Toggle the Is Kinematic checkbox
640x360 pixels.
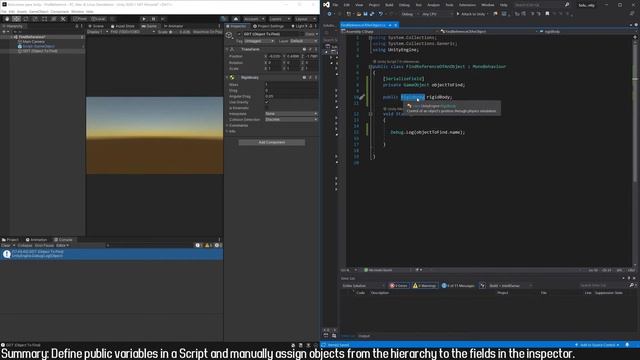tap(267, 108)
